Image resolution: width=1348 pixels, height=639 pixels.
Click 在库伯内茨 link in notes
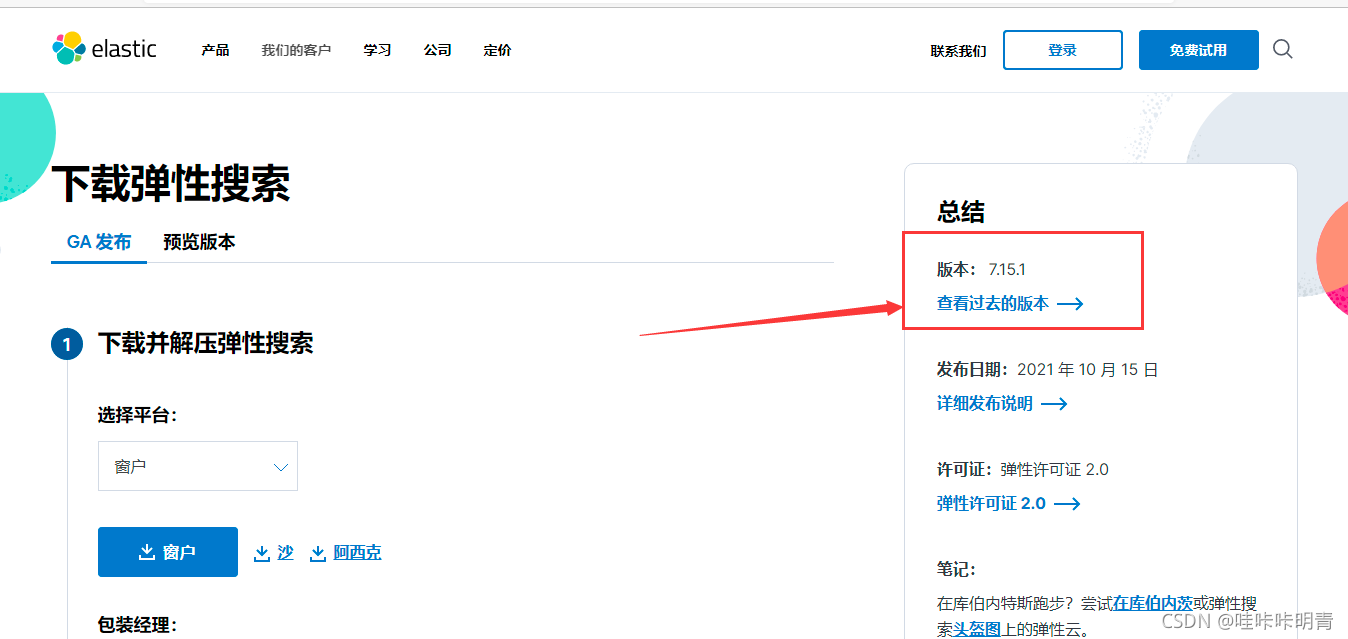(1153, 603)
